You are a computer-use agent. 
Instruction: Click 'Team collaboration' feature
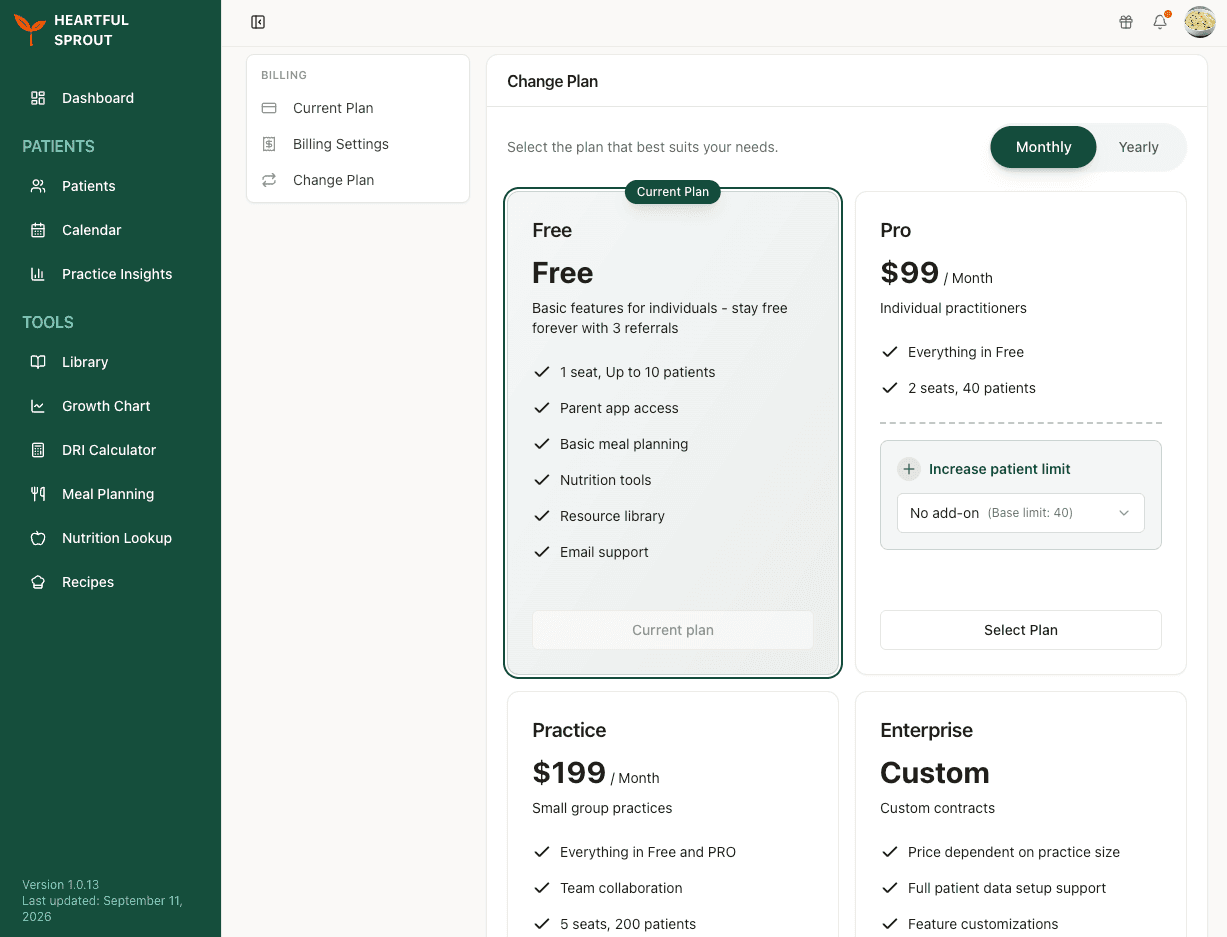621,888
